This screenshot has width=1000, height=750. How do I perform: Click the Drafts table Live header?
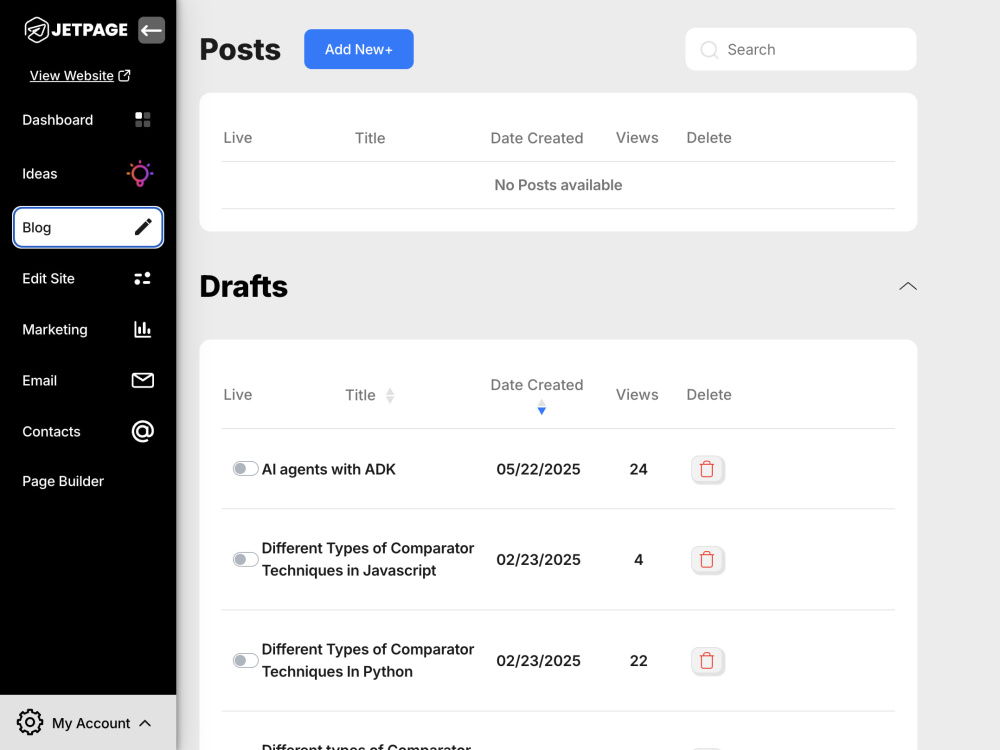(238, 395)
